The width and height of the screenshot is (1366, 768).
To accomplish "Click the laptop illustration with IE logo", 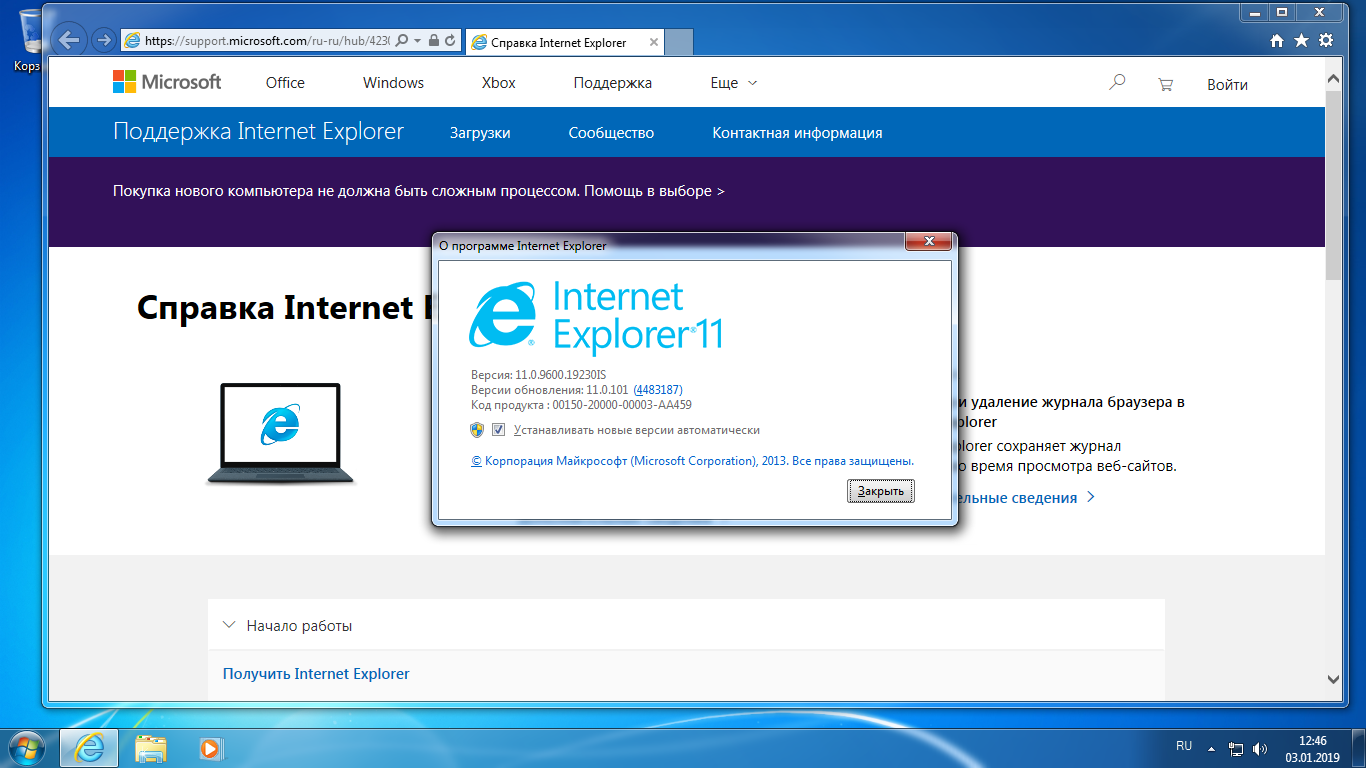I will pos(281,432).
